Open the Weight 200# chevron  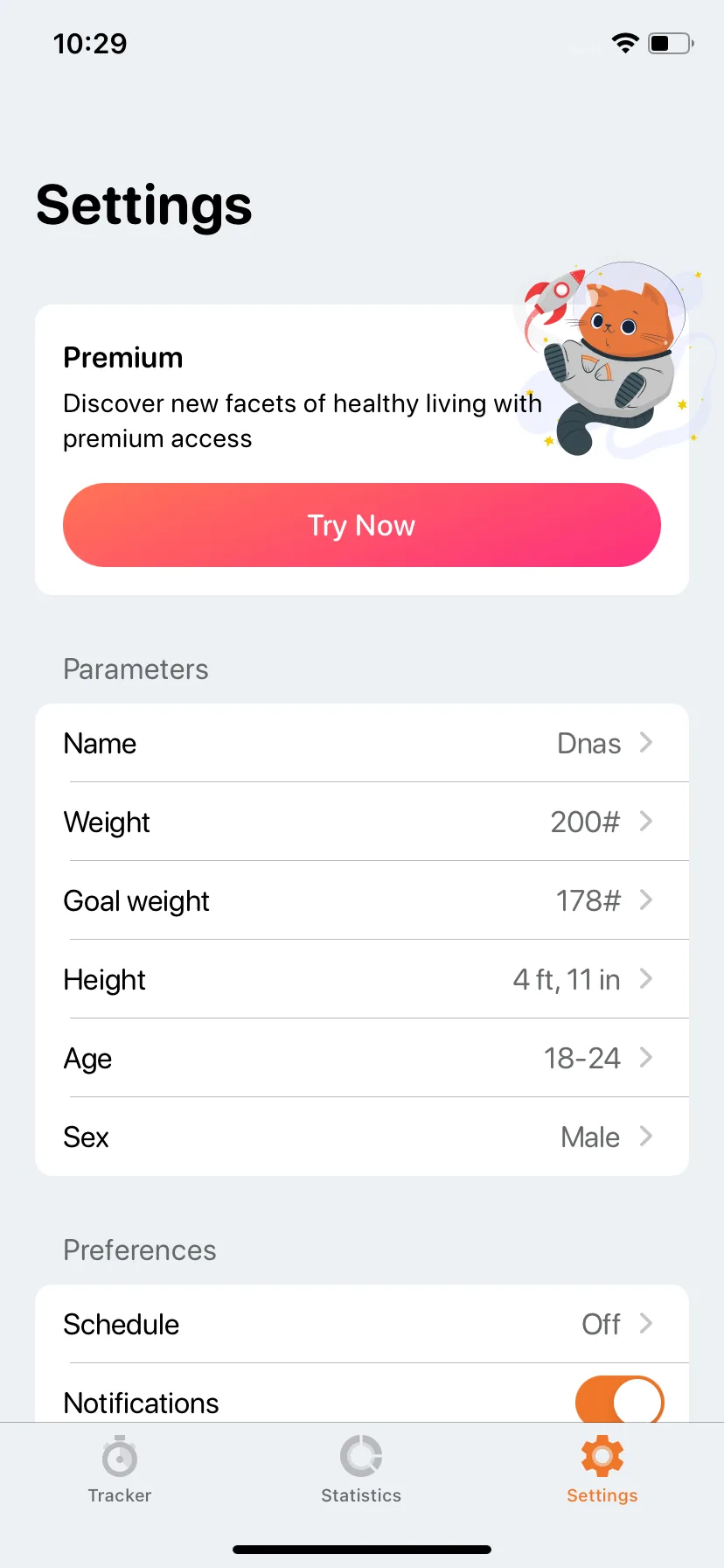click(x=646, y=822)
